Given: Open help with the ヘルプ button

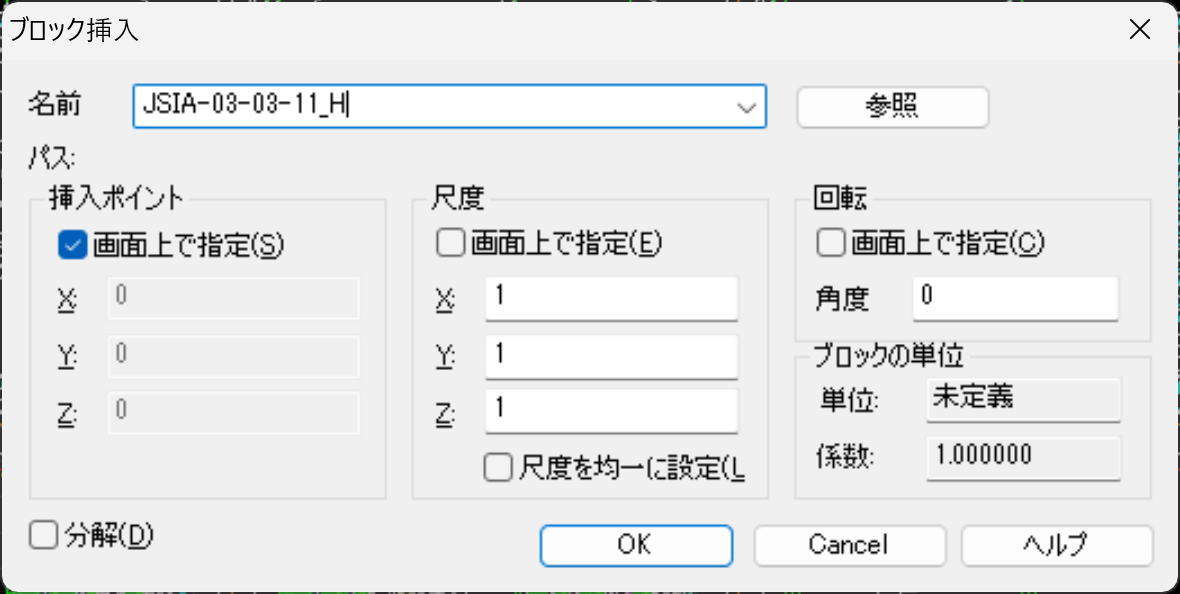Looking at the screenshot, I should click(x=1056, y=545).
